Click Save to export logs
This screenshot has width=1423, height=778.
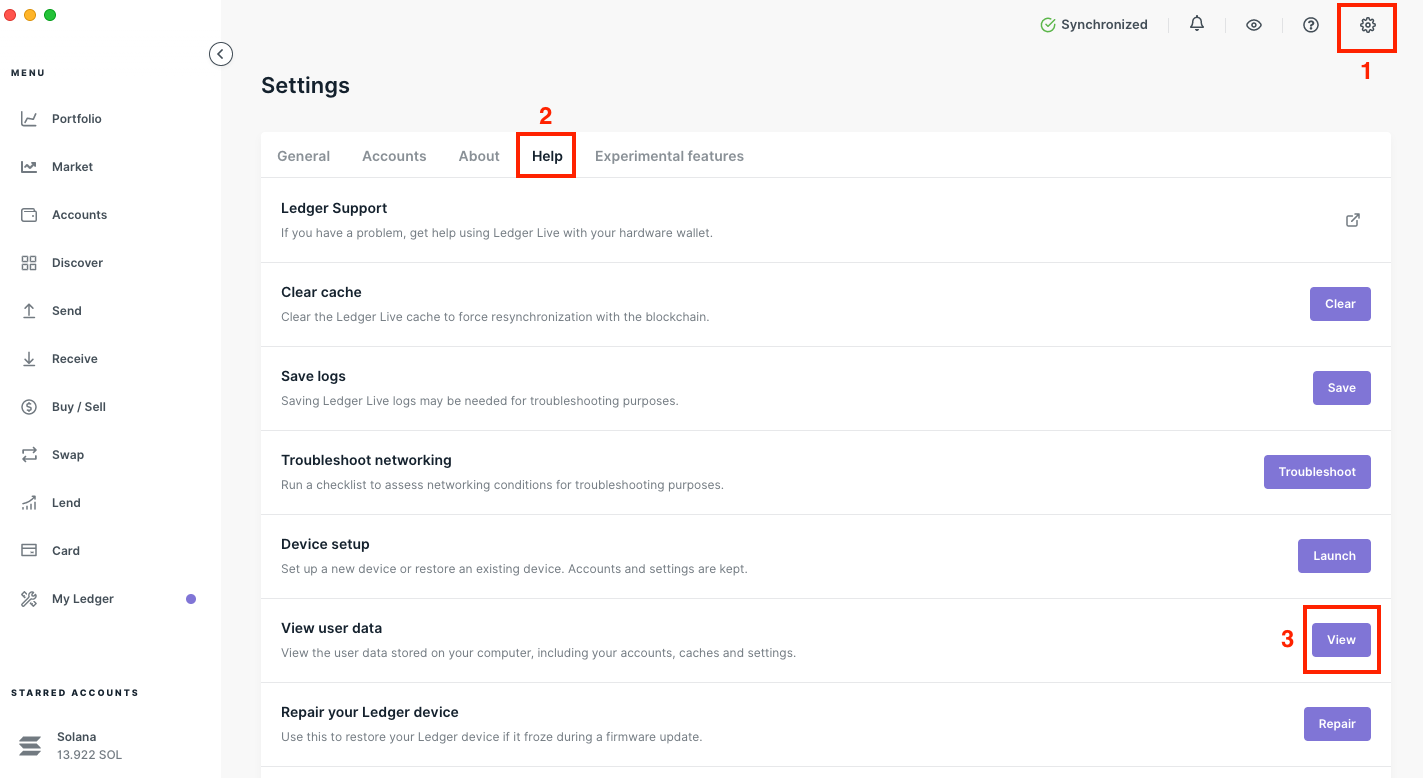(x=1341, y=388)
